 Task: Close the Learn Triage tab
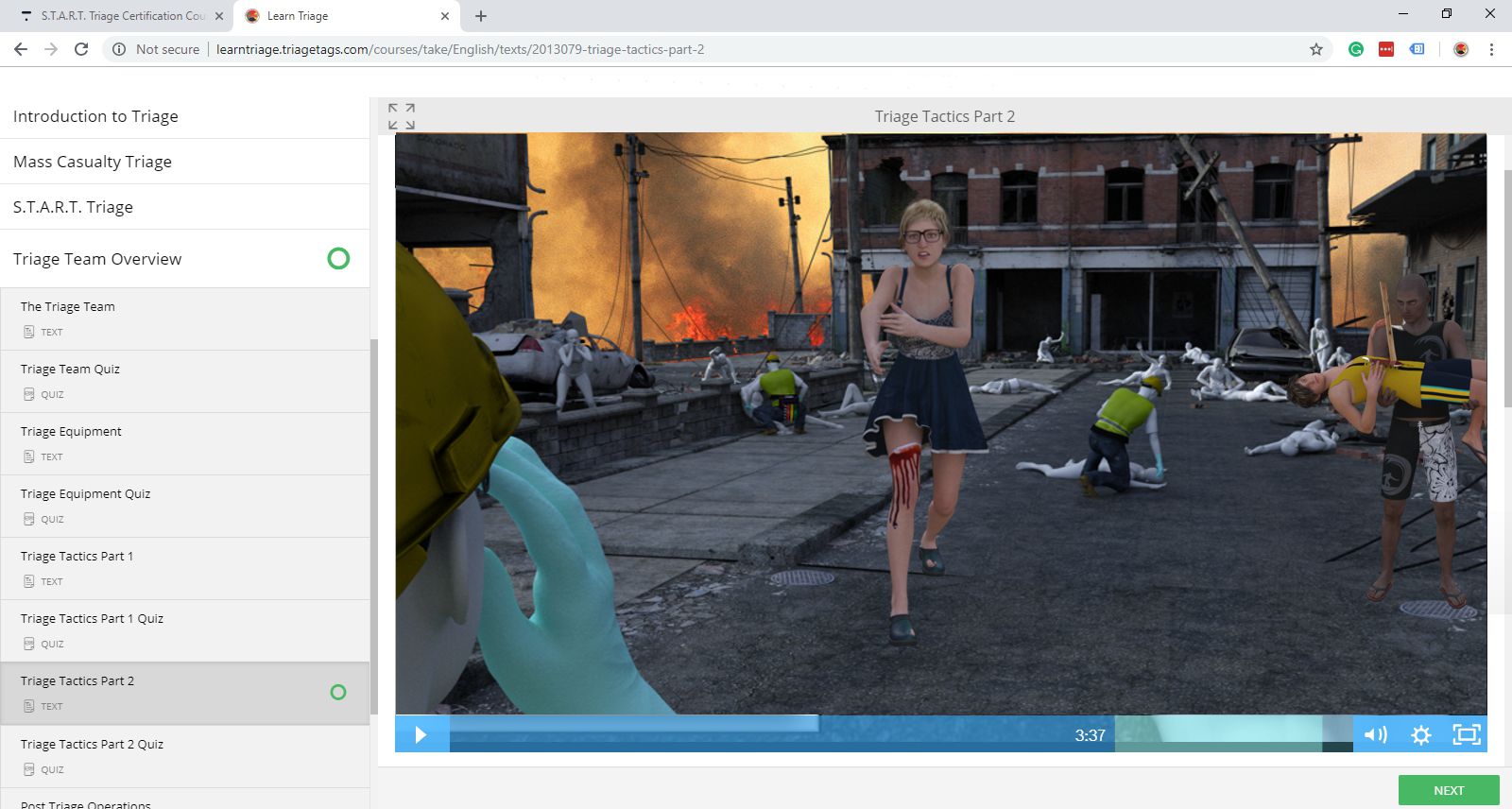coord(445,16)
